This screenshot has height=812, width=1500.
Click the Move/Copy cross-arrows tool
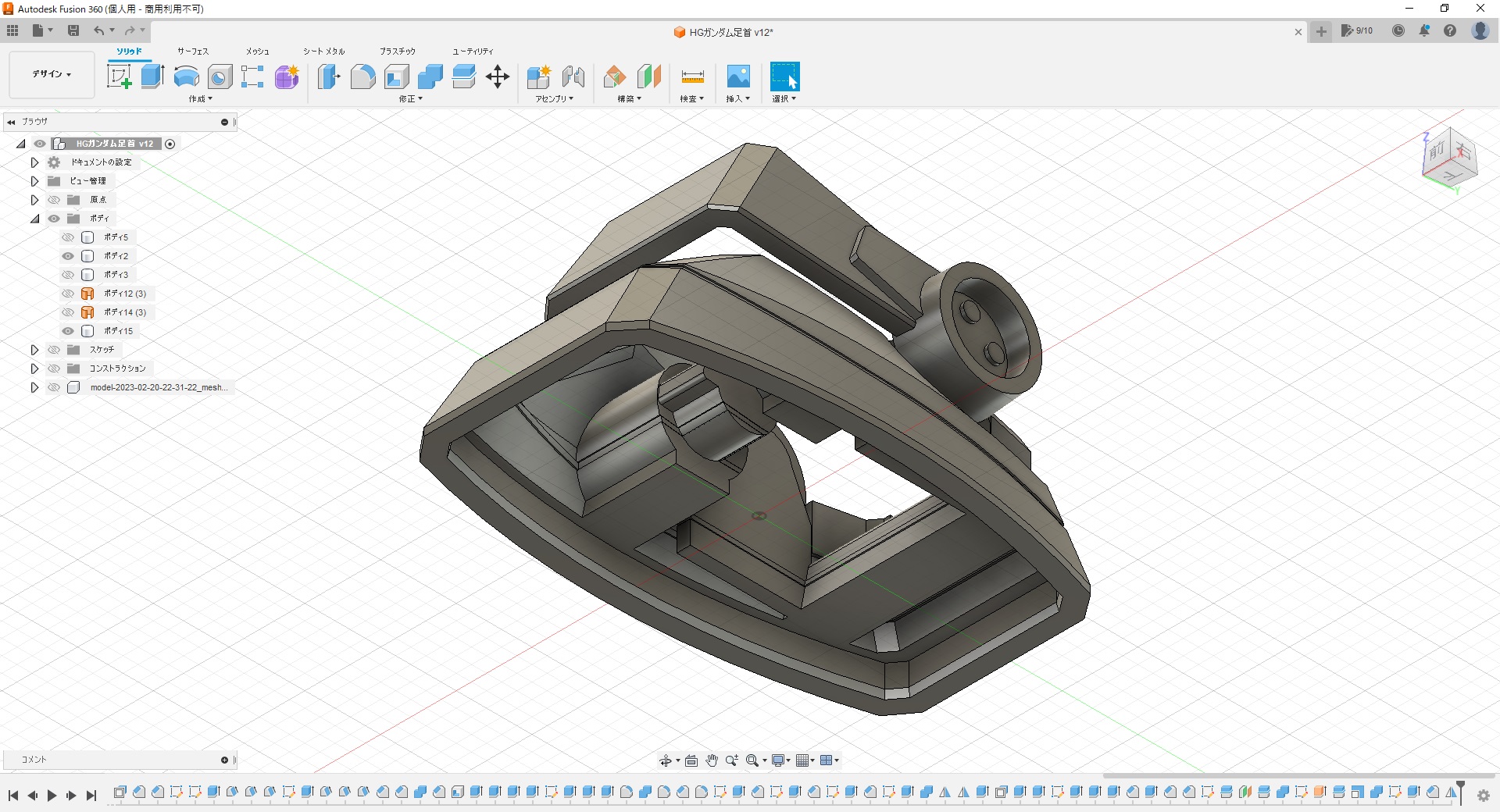498,77
